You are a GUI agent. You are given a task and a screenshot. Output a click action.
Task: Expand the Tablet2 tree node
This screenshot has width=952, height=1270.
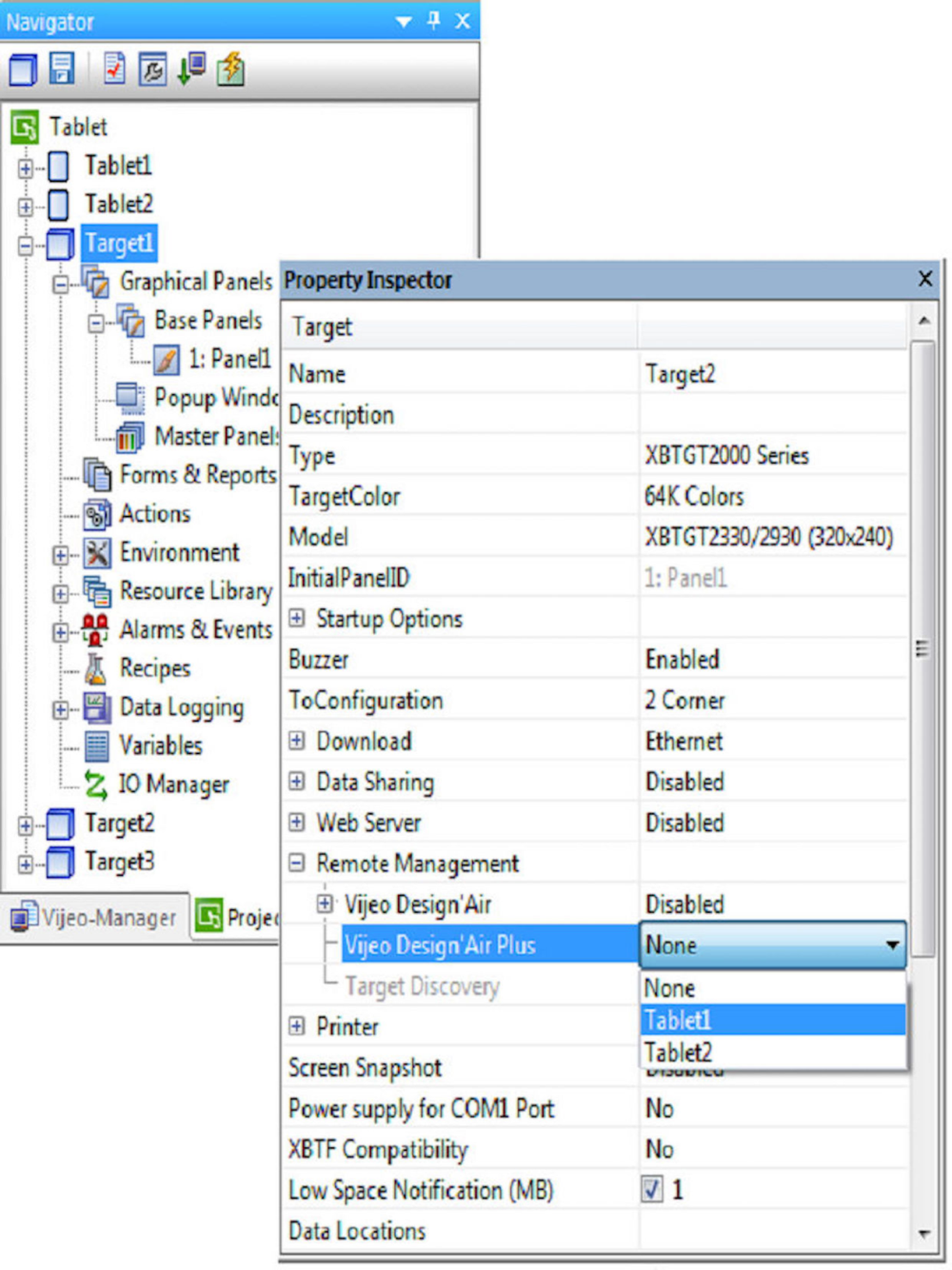point(26,206)
